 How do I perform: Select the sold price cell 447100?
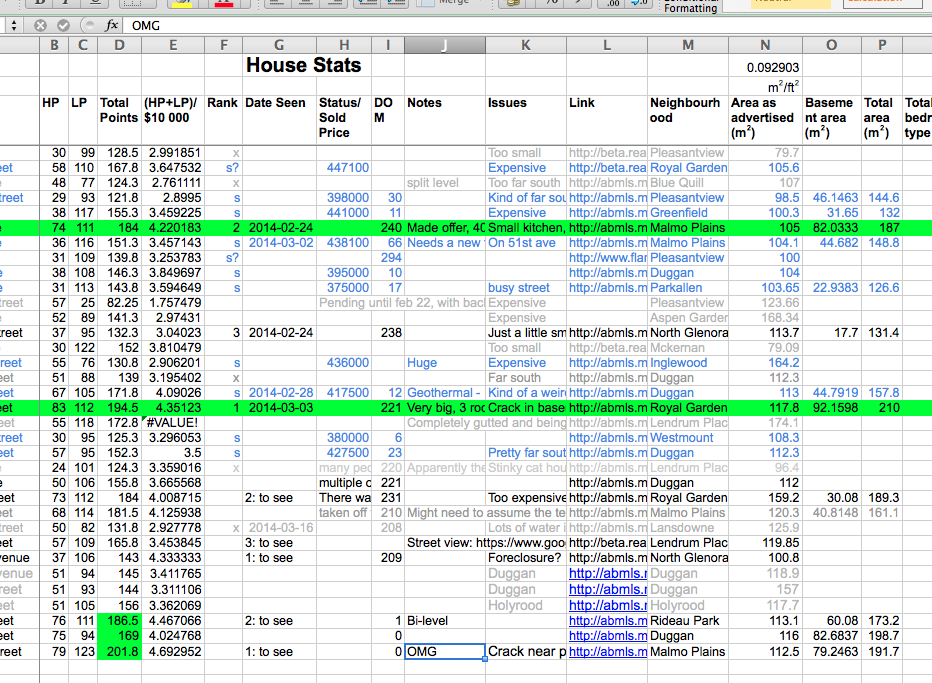pyautogui.click(x=344, y=168)
